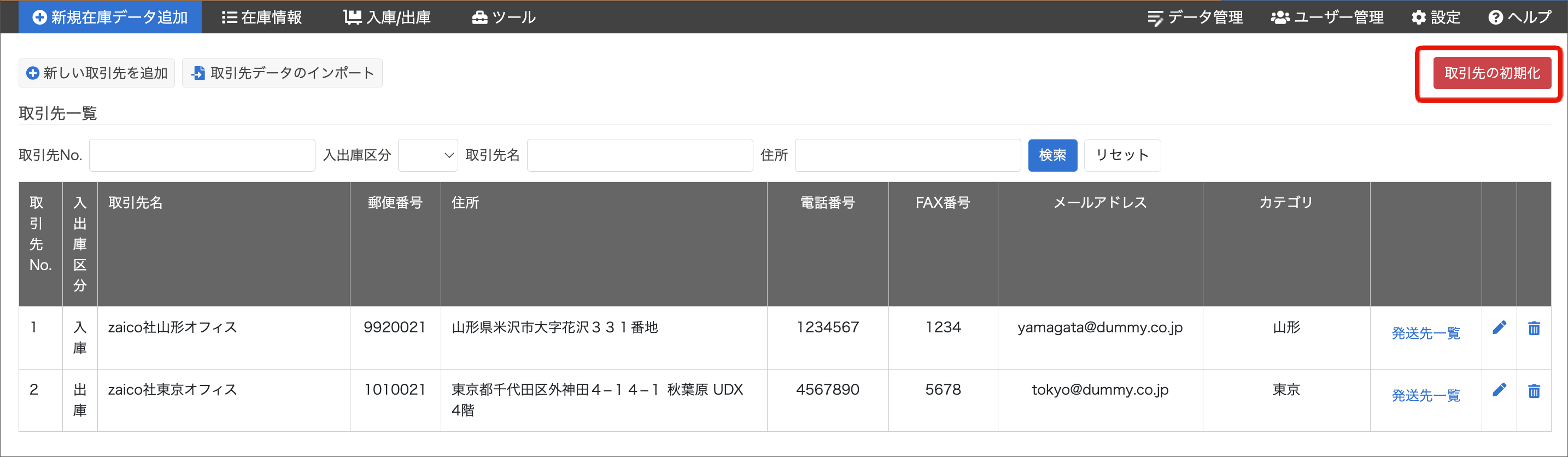1568x457 pixels.
Task: Open the 入出庫区分 dropdown
Action: (428, 155)
